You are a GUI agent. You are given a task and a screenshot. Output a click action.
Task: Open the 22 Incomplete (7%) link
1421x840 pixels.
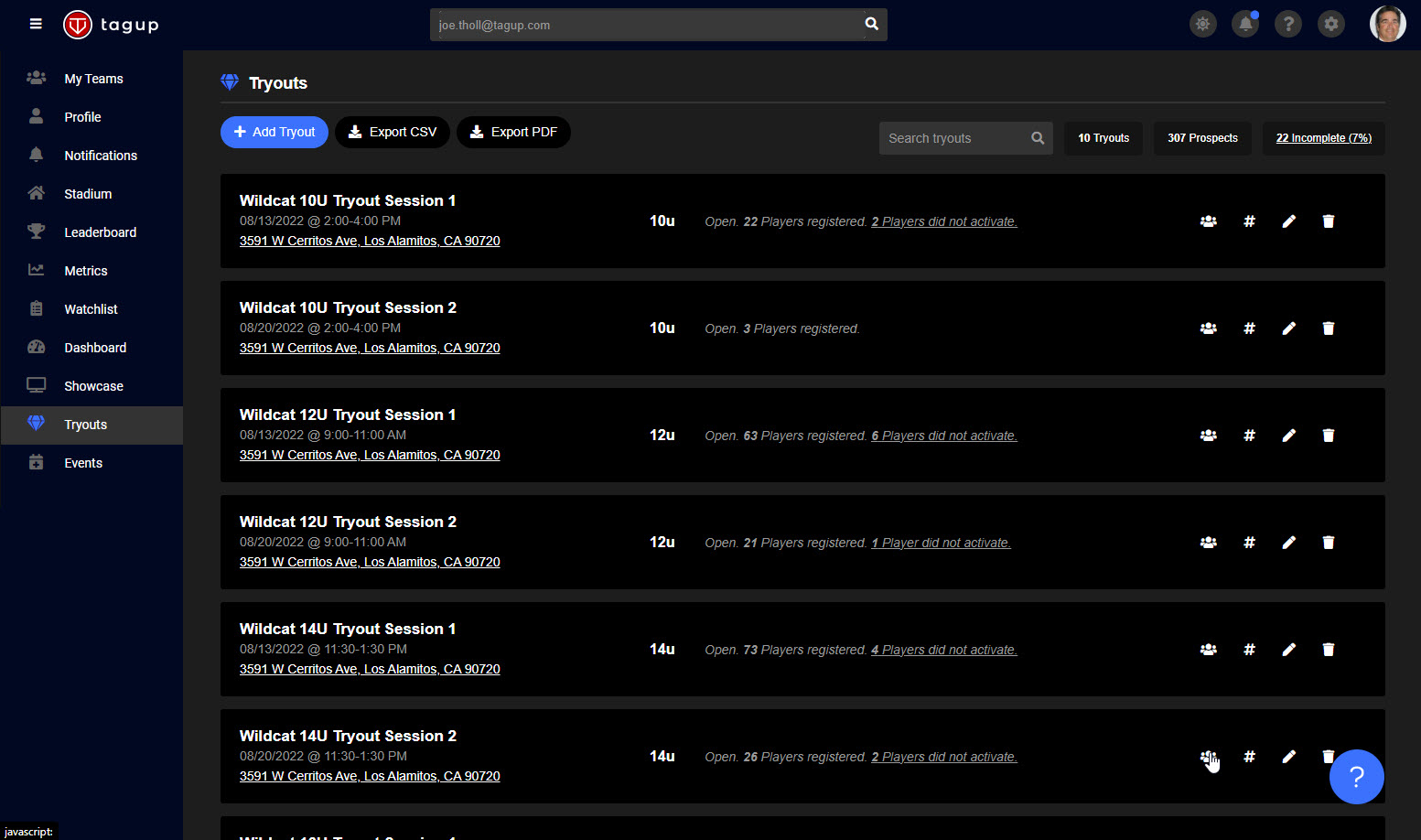[1323, 138]
